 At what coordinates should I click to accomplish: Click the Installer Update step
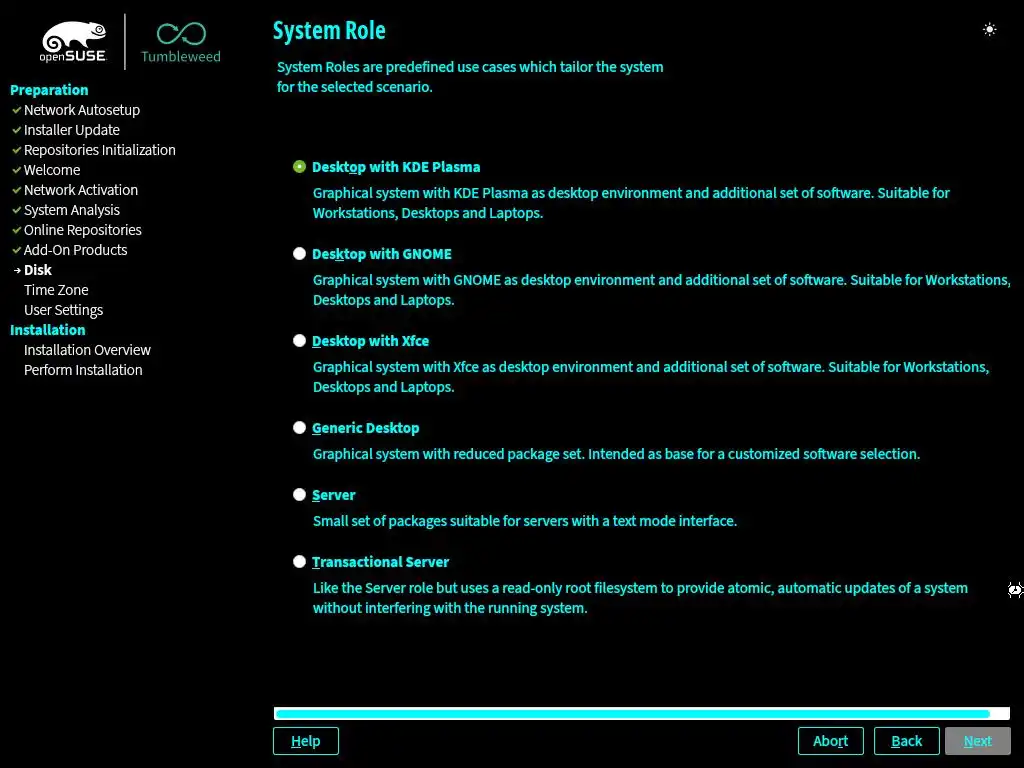(x=72, y=130)
